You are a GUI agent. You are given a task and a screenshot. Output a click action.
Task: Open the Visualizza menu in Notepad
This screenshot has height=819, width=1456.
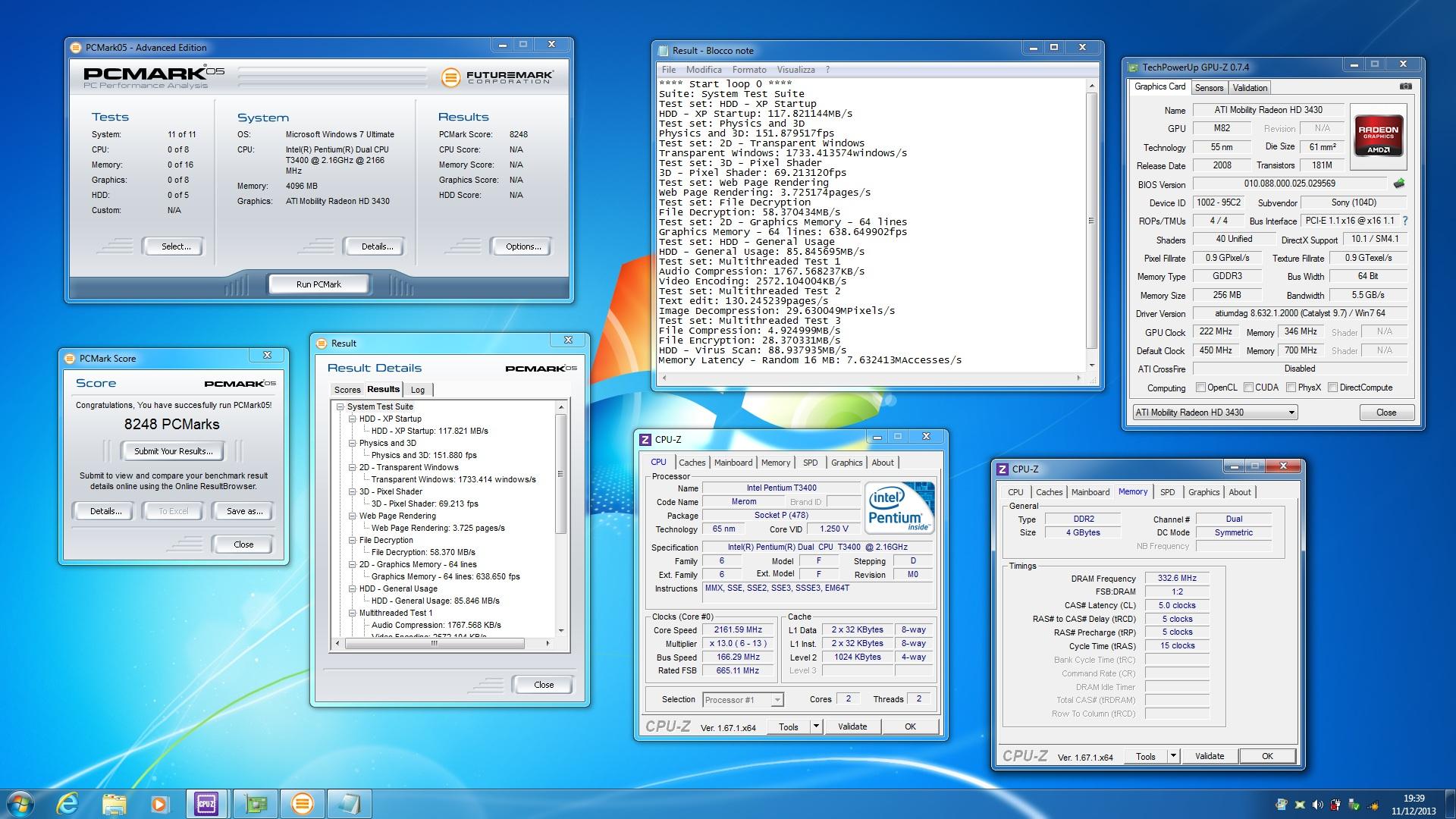coord(795,70)
